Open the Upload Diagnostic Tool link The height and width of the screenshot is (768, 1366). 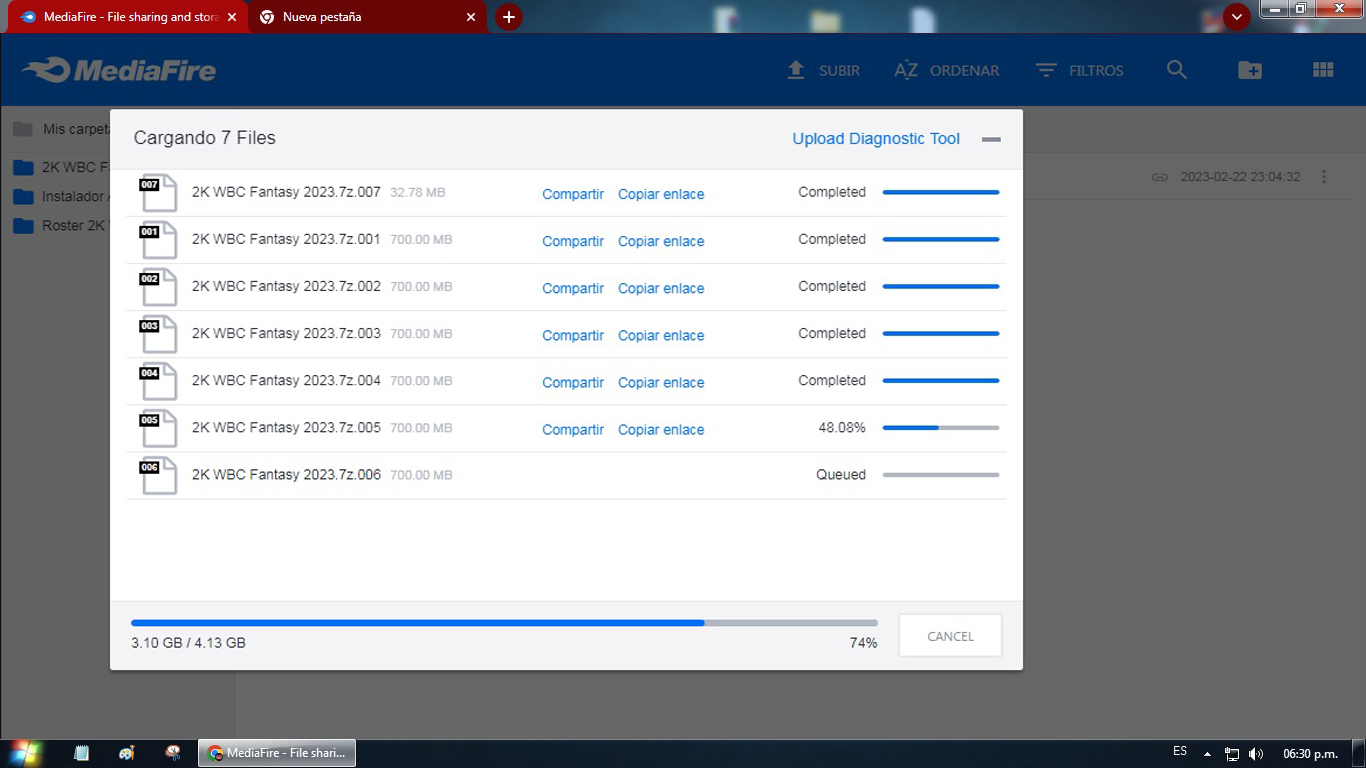pyautogui.click(x=876, y=139)
